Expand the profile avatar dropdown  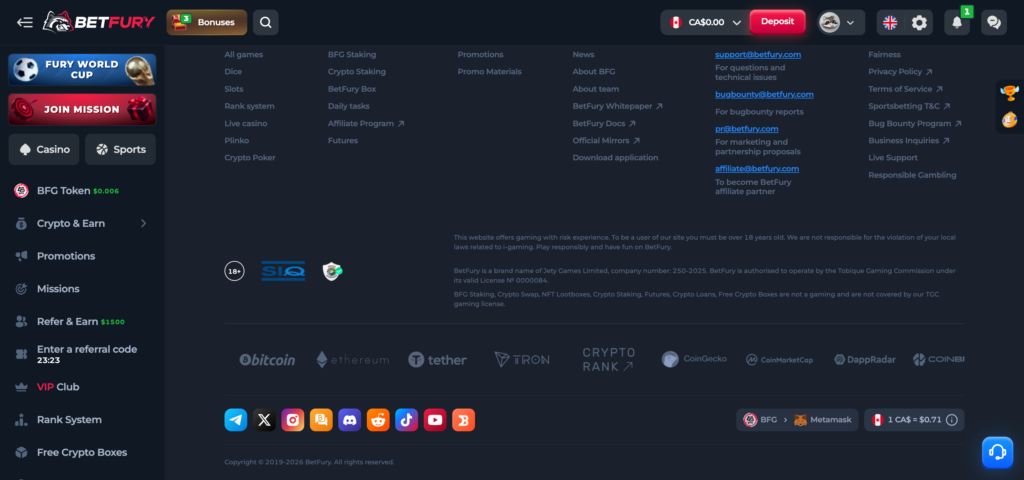pos(841,22)
